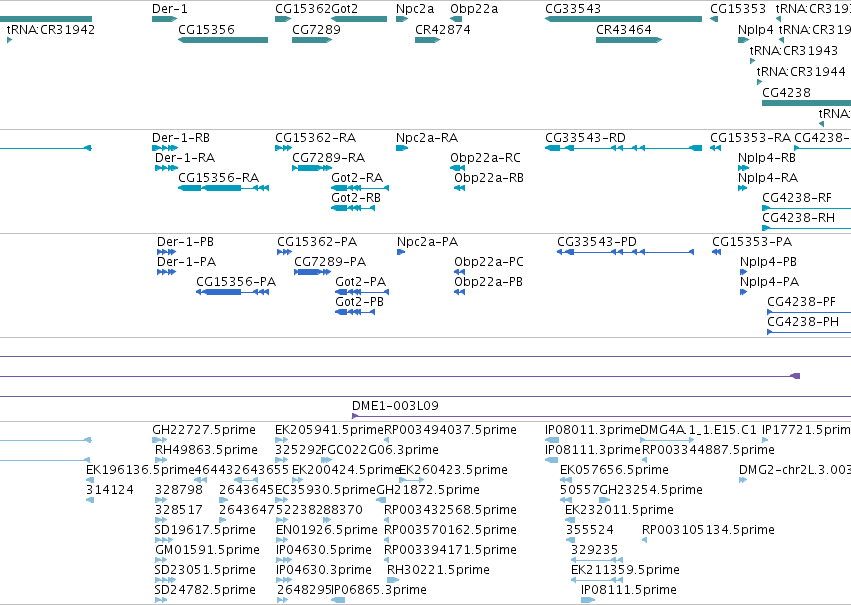Click the CG4238 gene bar
851x605 pixels.
point(806,103)
